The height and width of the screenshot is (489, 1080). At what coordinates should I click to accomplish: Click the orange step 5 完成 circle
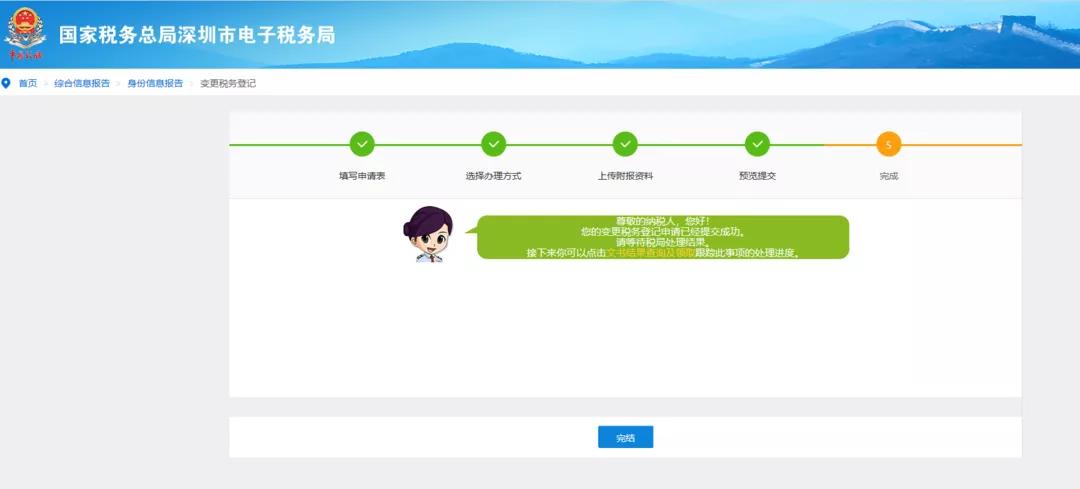(x=889, y=144)
